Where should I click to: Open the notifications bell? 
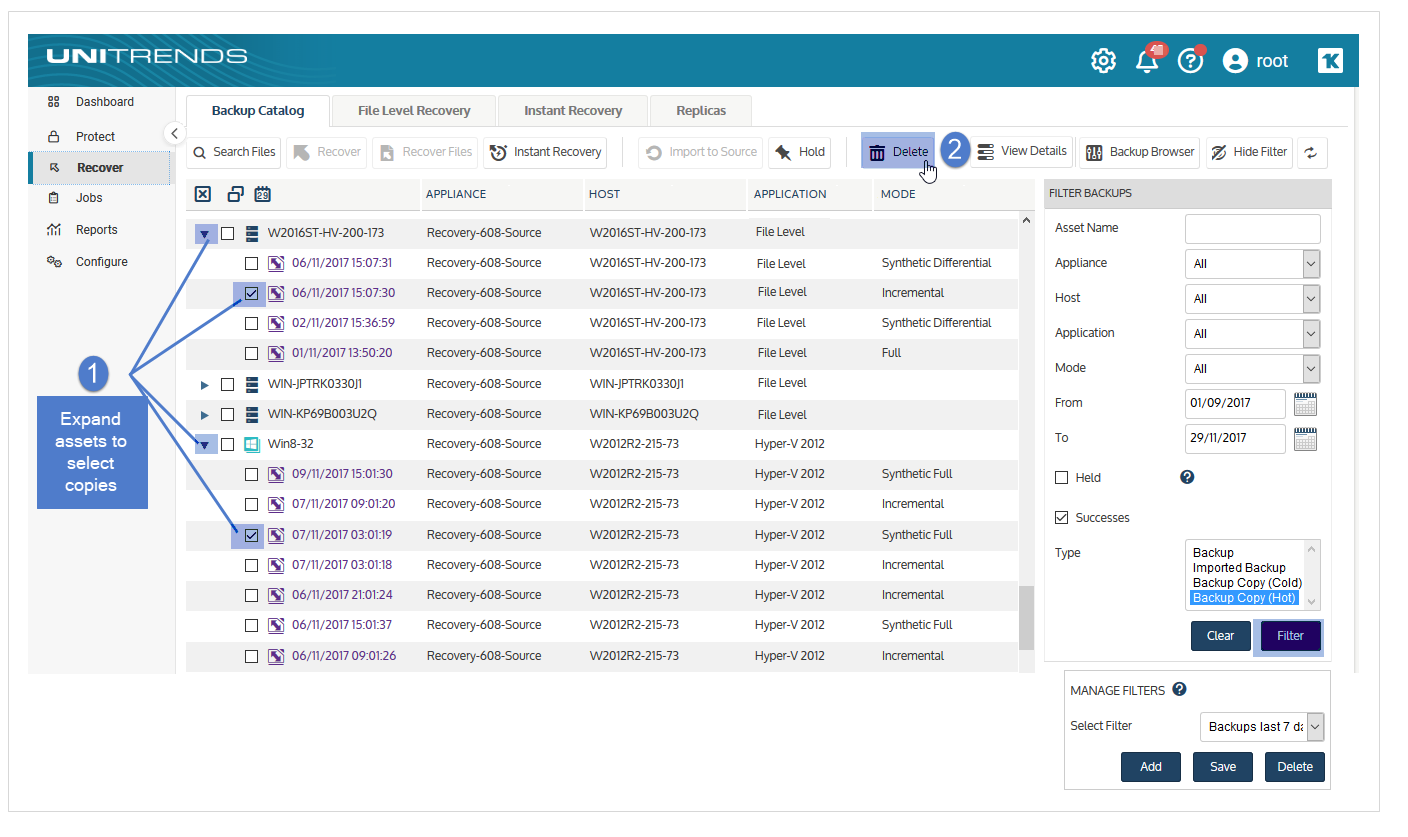(1147, 61)
